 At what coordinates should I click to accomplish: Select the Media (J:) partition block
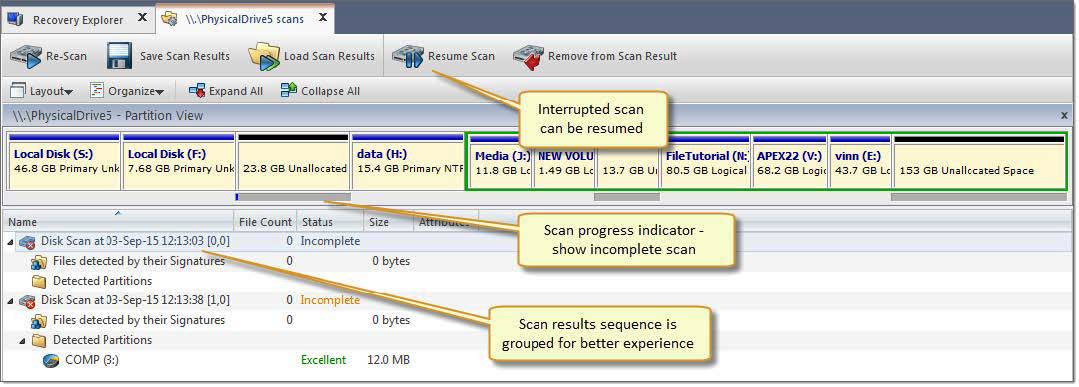(x=501, y=162)
